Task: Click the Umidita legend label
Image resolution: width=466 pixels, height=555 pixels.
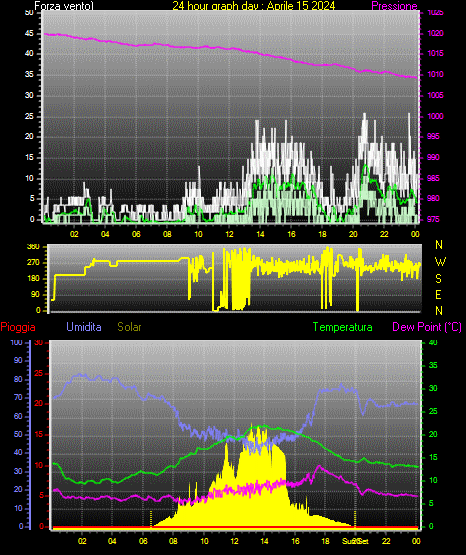Action: (x=84, y=327)
